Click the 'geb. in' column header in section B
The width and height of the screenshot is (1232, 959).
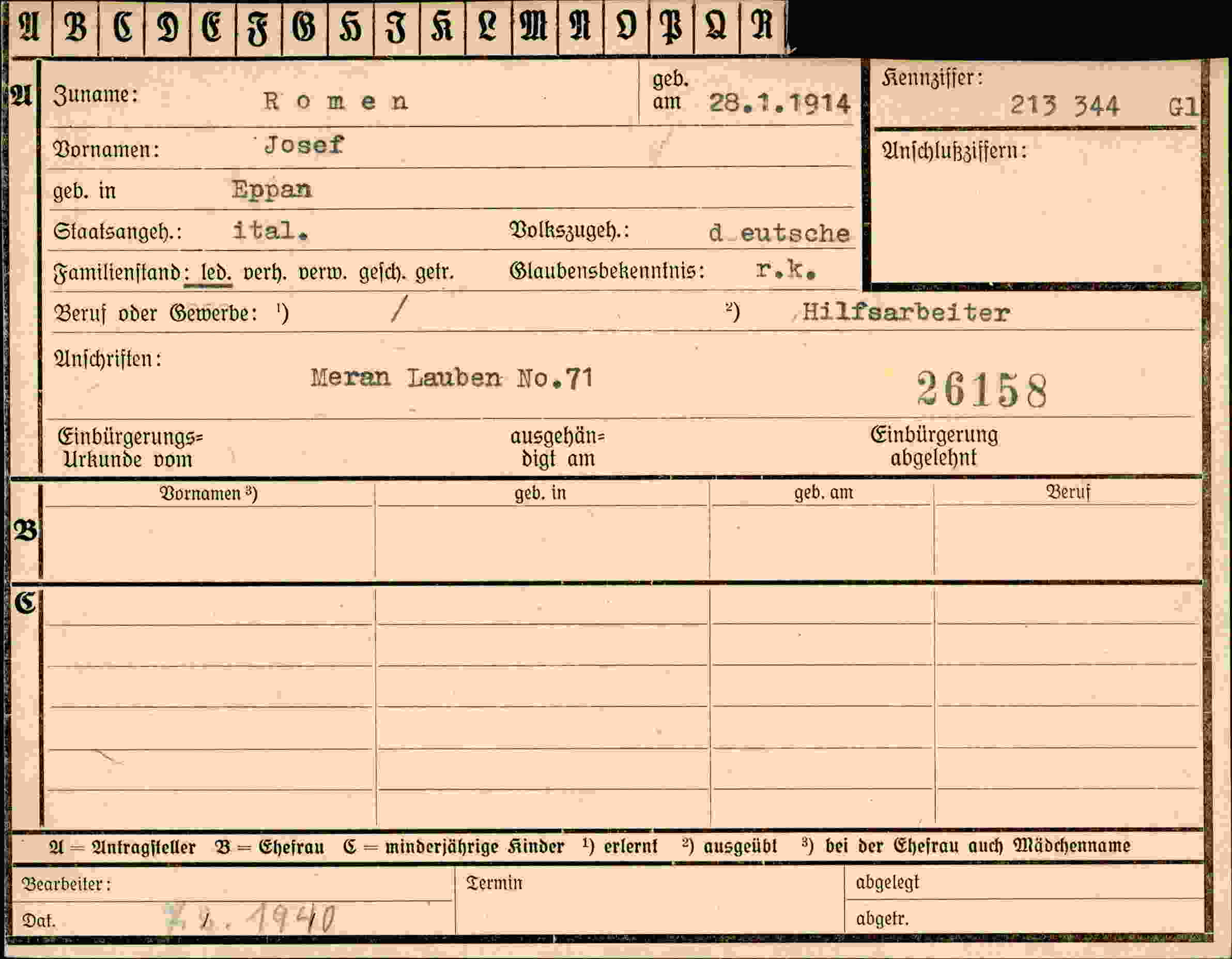[x=540, y=493]
